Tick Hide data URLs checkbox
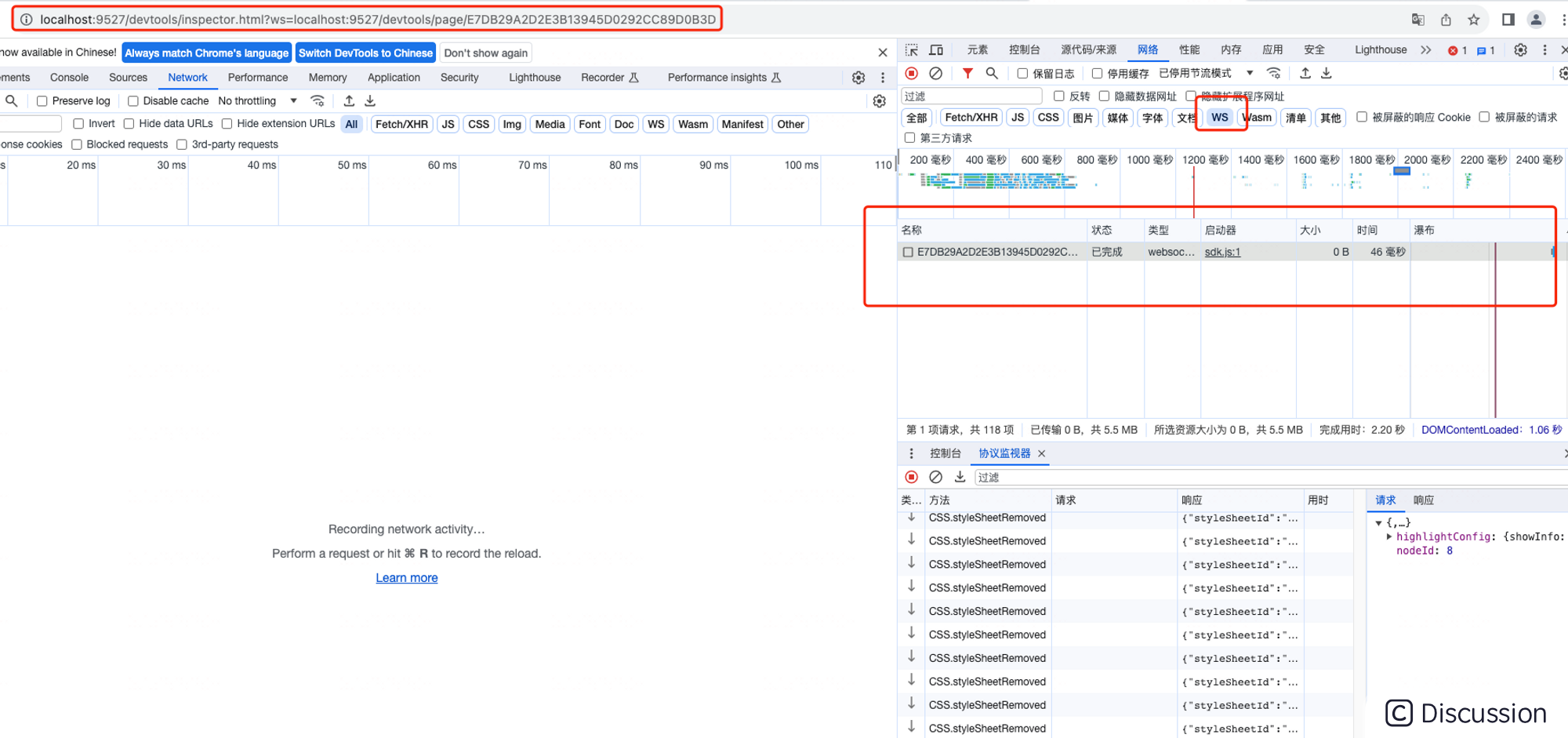 pos(129,124)
